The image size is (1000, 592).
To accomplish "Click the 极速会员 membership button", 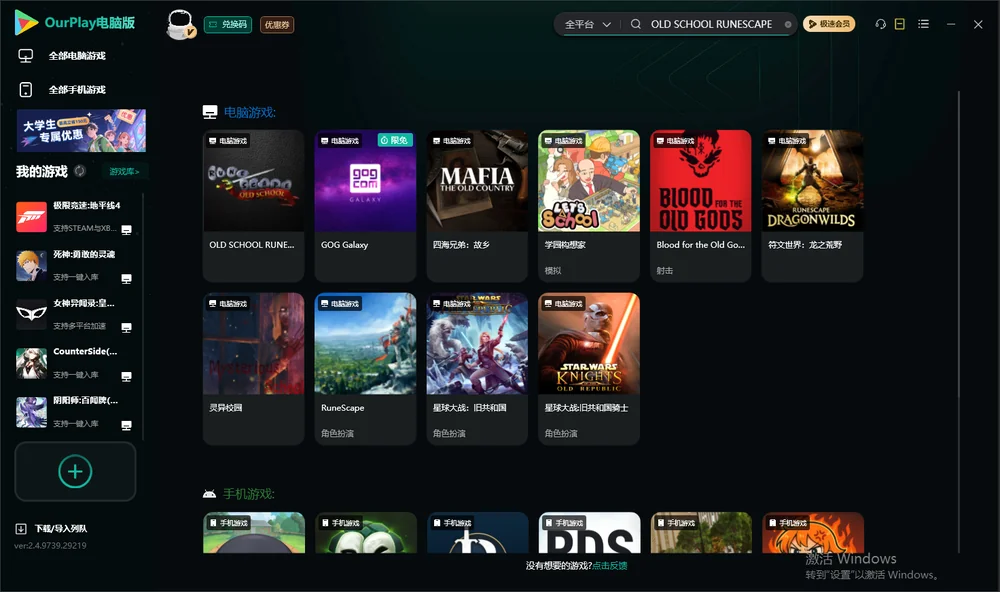I will coord(828,24).
